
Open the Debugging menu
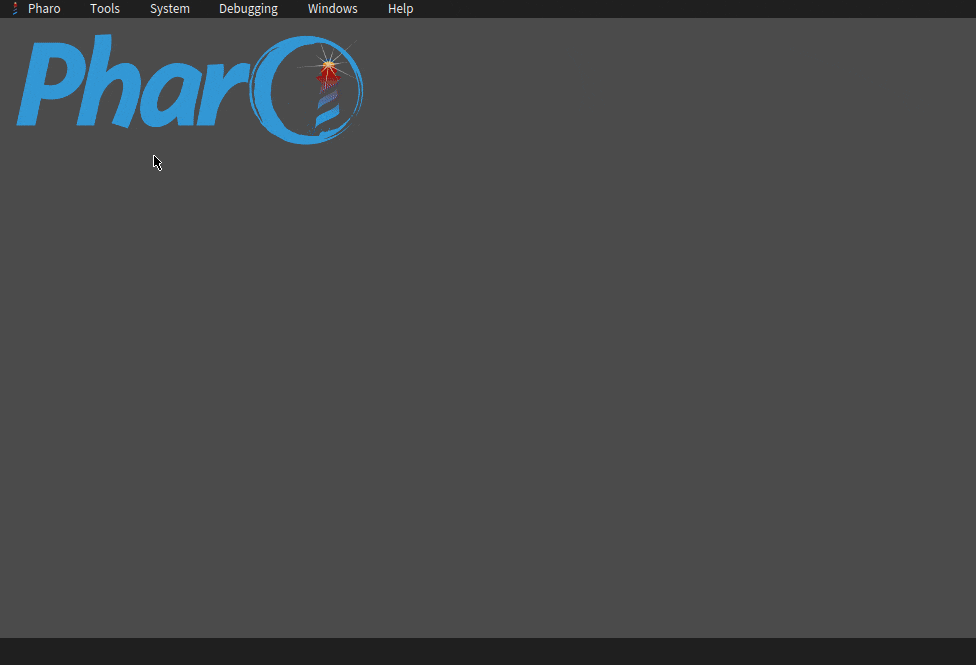click(248, 9)
